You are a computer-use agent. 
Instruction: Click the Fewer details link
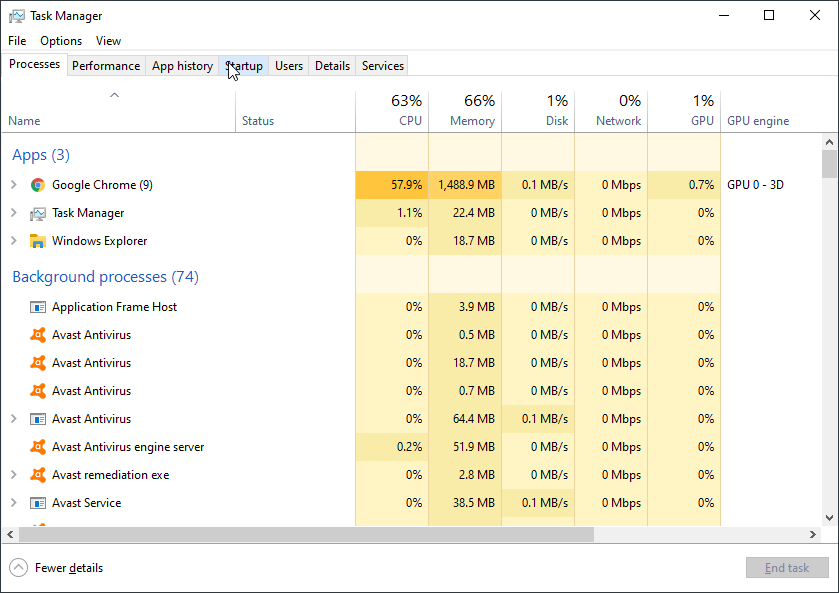pos(69,568)
